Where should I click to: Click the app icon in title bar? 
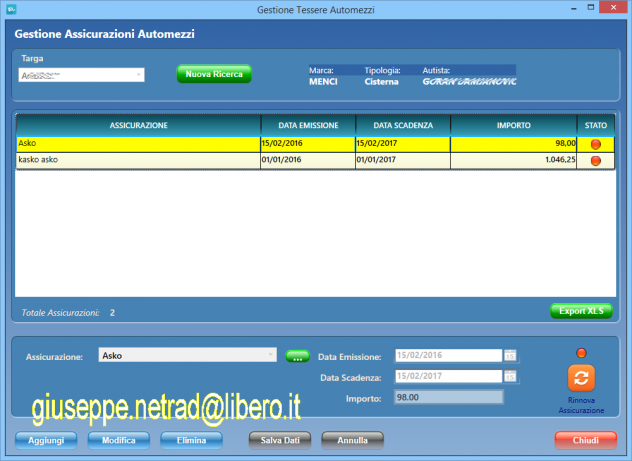point(11,9)
